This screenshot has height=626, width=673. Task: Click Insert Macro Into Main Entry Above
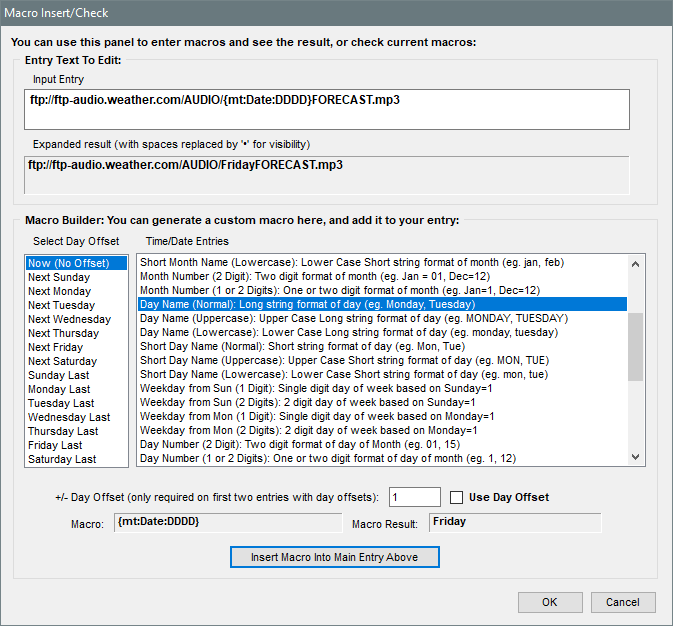point(334,556)
